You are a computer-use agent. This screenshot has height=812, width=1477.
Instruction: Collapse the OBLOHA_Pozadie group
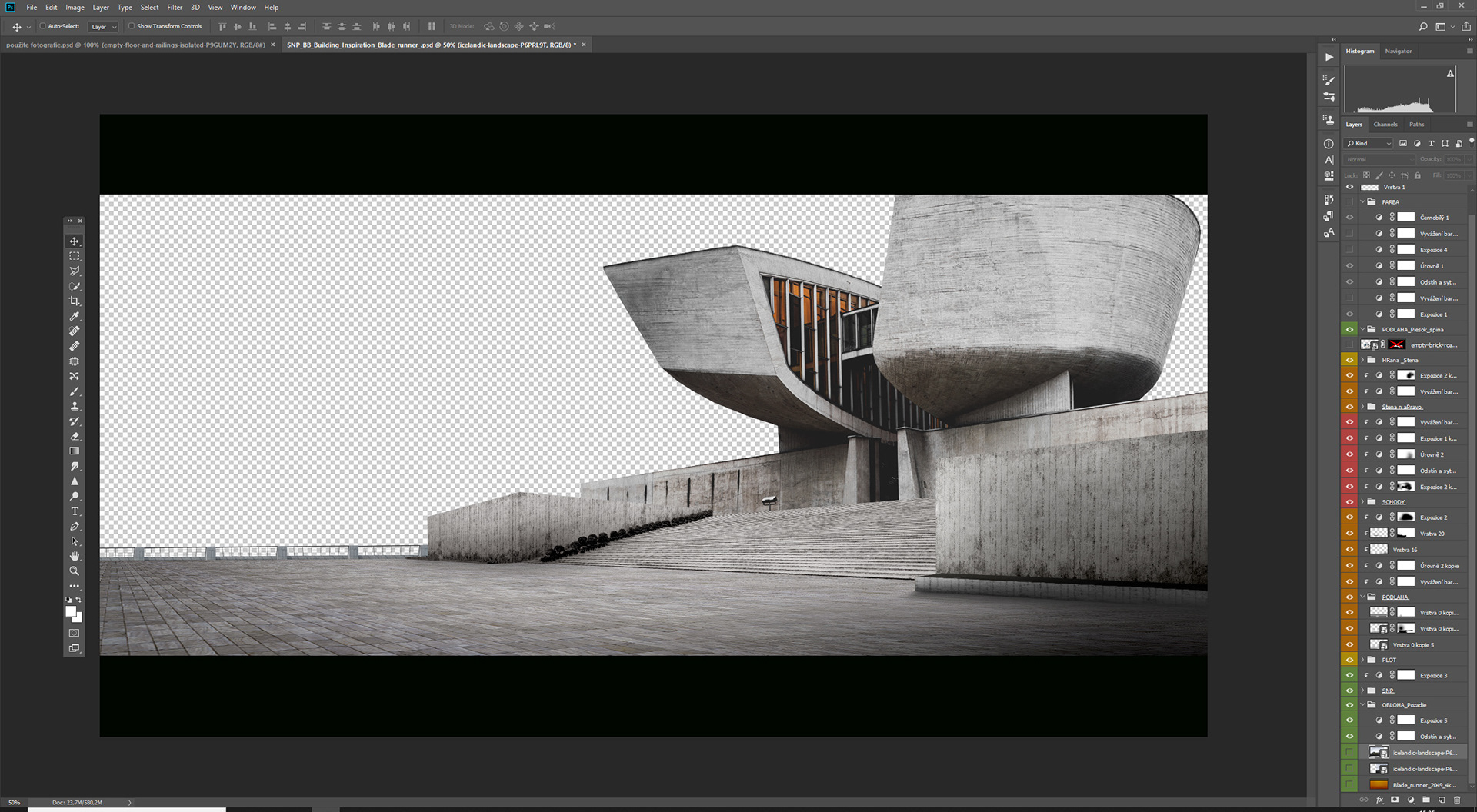coord(1362,705)
